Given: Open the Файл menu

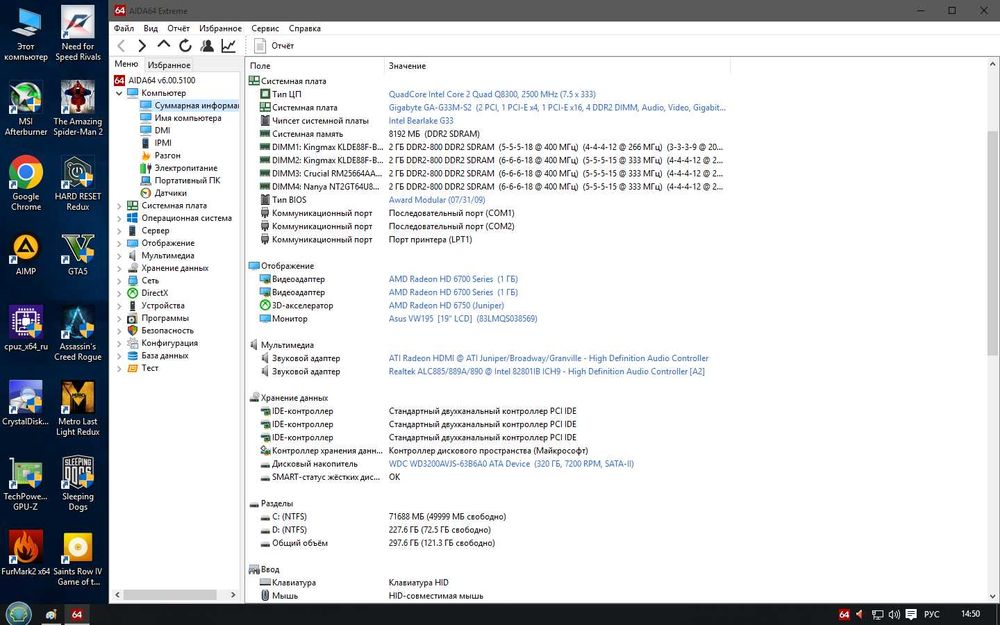Looking at the screenshot, I should (x=124, y=28).
